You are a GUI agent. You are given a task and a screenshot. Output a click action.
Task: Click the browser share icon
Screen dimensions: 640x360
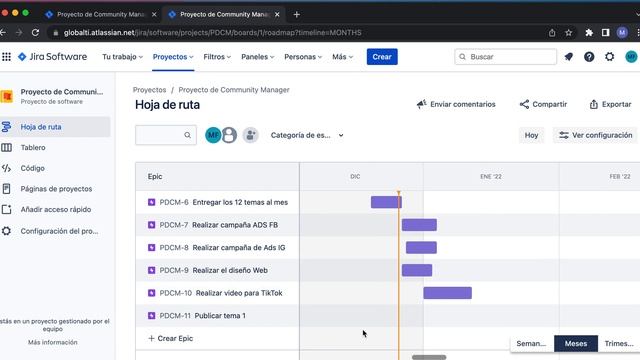[552, 33]
